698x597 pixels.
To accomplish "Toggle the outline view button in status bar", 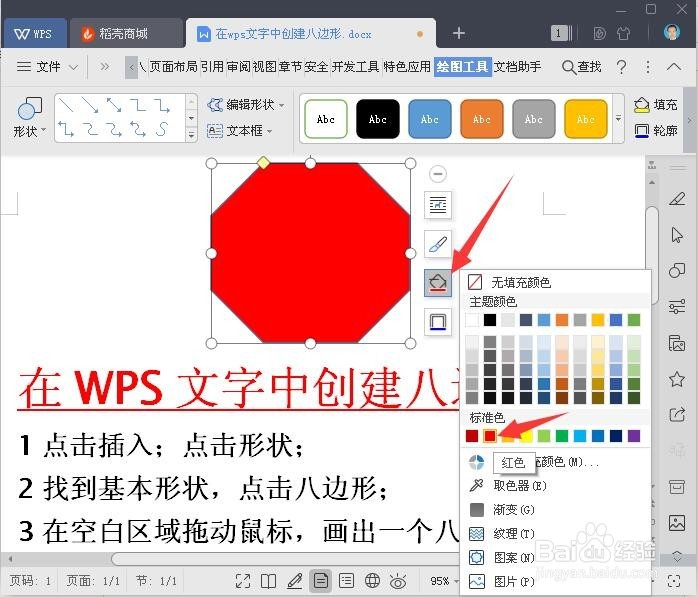I will [x=346, y=581].
